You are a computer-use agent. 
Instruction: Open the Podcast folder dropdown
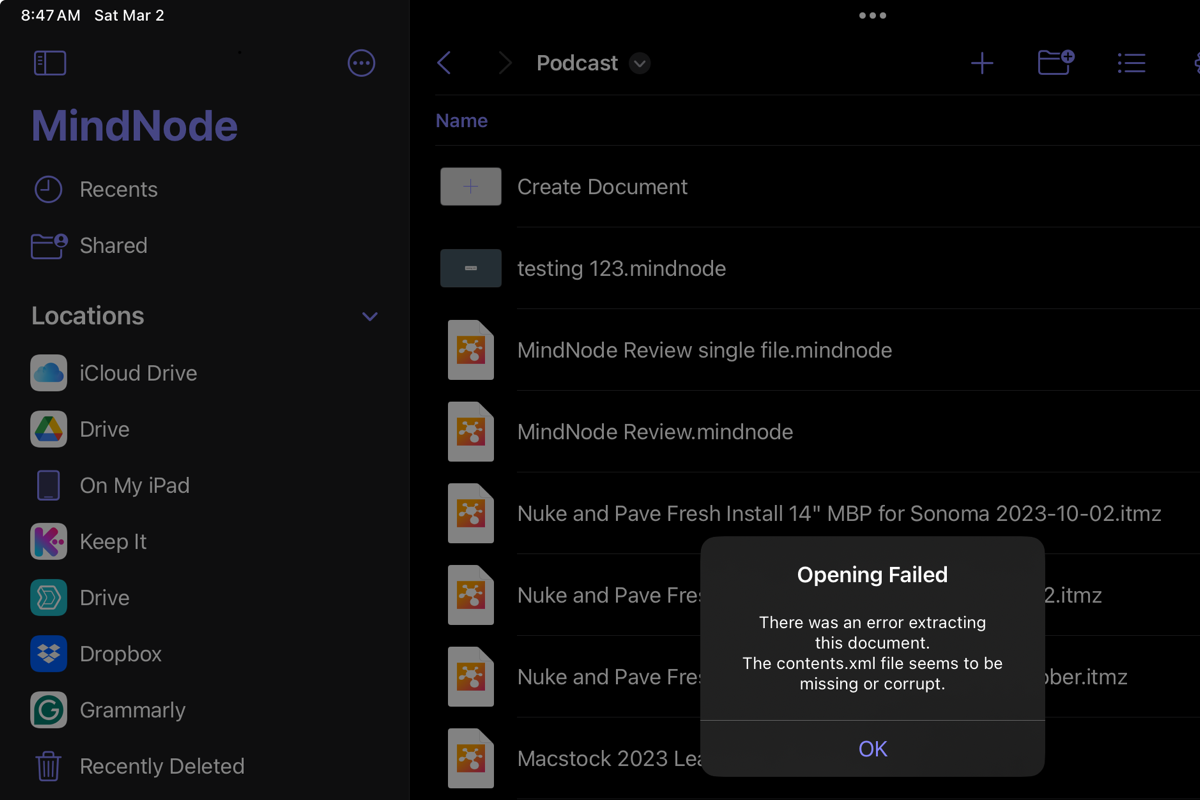640,63
